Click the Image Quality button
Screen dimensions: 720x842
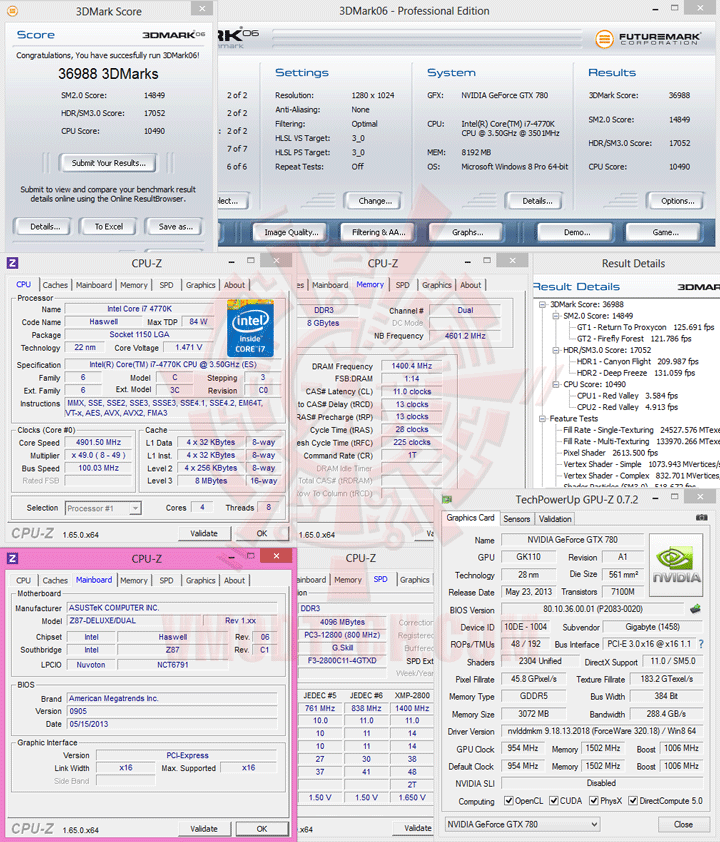291,232
